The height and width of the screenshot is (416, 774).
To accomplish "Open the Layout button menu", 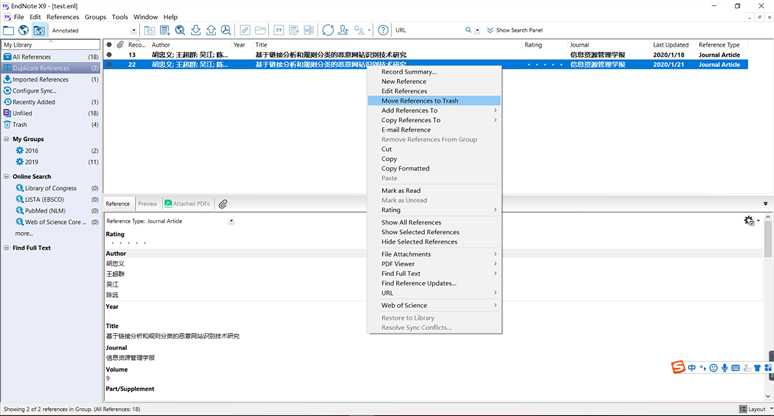I will point(755,409).
